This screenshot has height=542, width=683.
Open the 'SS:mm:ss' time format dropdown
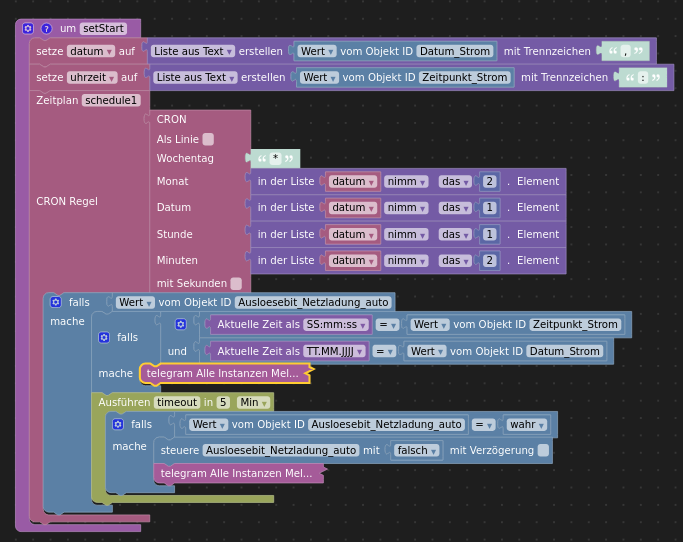click(x=336, y=325)
